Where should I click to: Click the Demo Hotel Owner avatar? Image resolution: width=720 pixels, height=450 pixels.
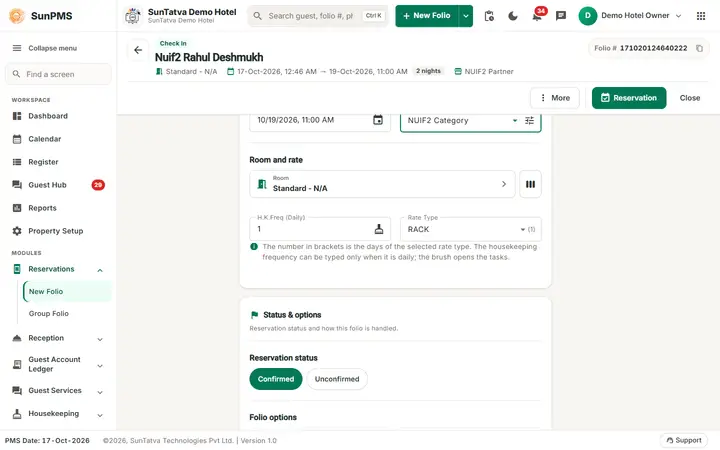point(587,16)
